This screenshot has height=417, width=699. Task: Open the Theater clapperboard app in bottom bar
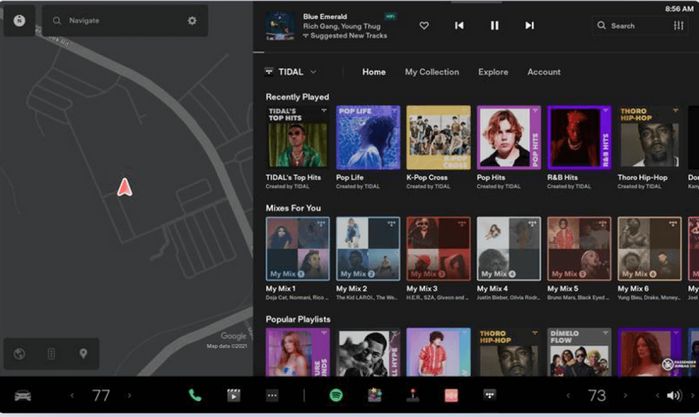[234, 395]
